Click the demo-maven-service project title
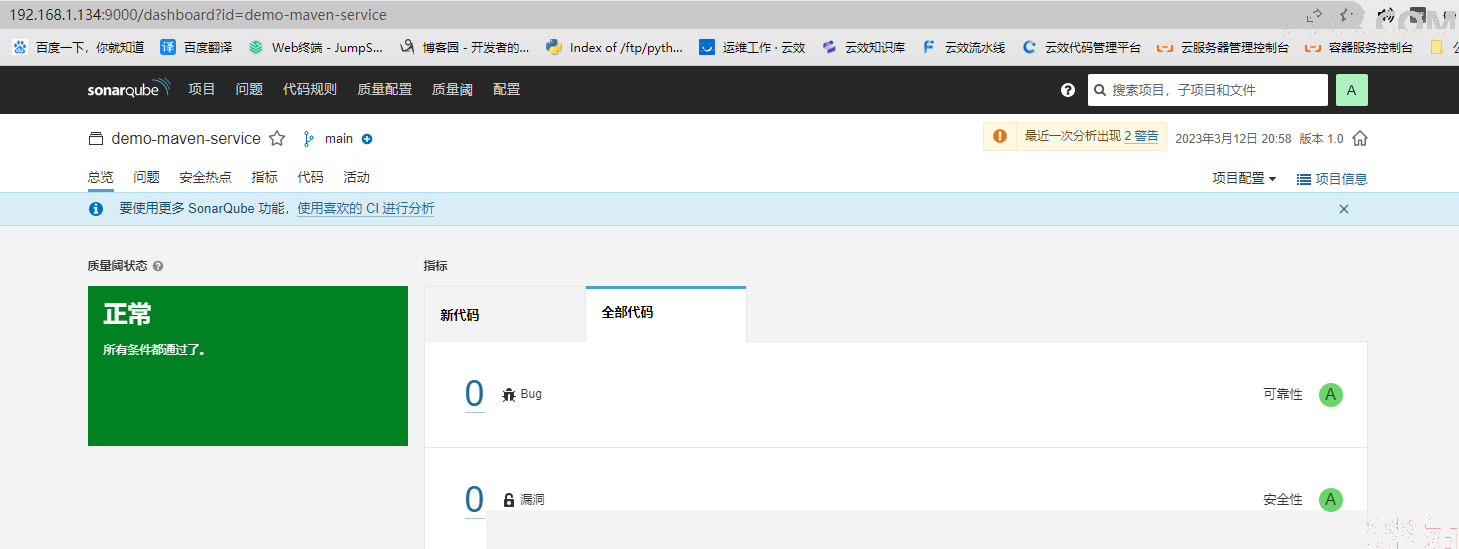 (x=186, y=139)
